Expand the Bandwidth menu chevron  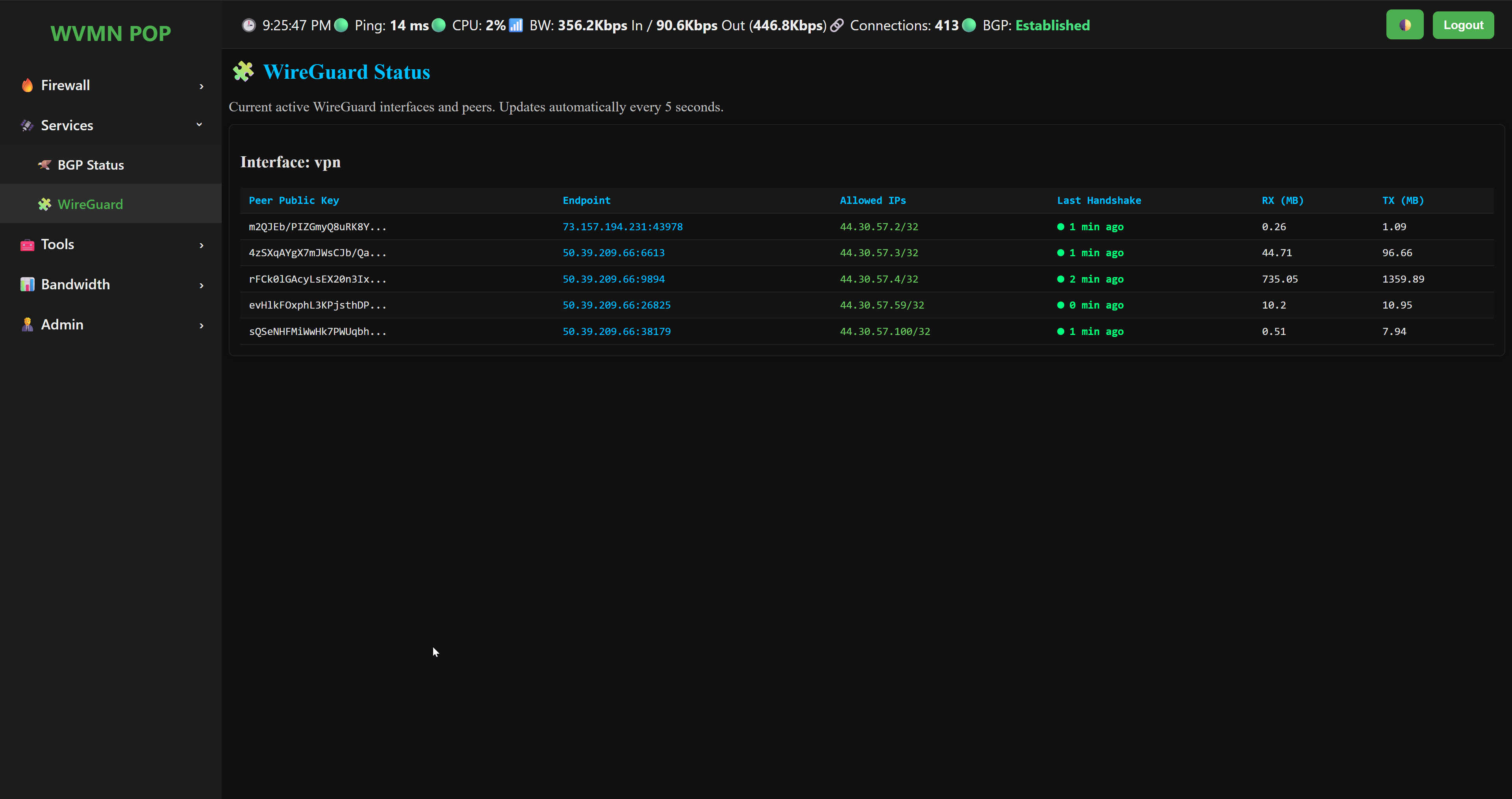201,285
